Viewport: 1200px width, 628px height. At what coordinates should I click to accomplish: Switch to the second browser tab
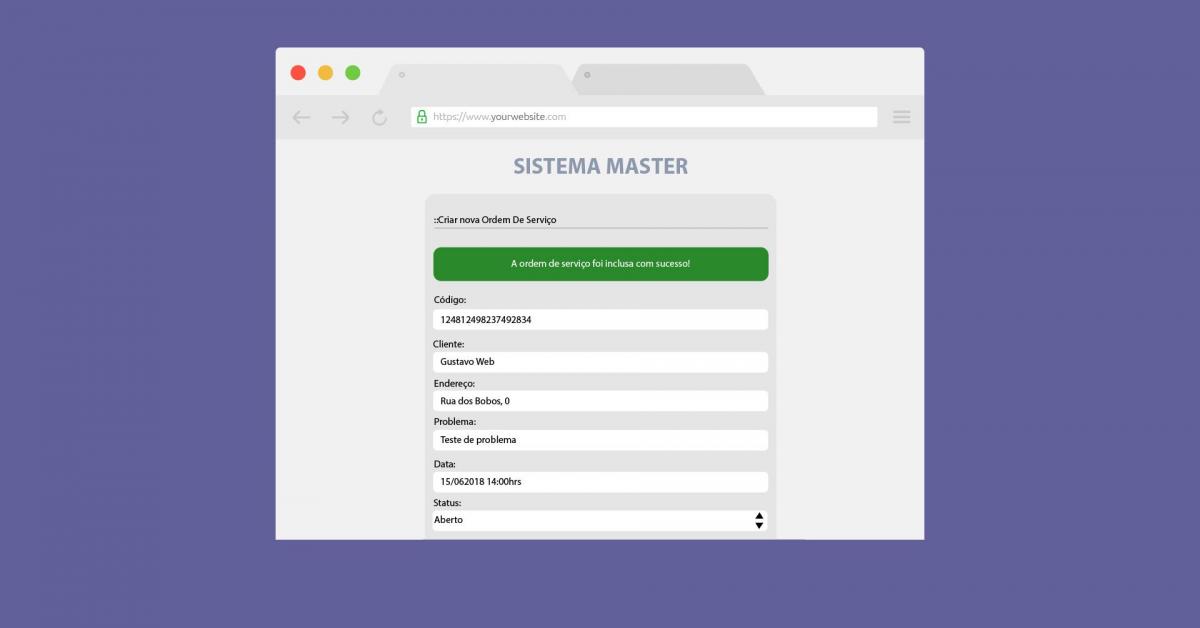(665, 79)
